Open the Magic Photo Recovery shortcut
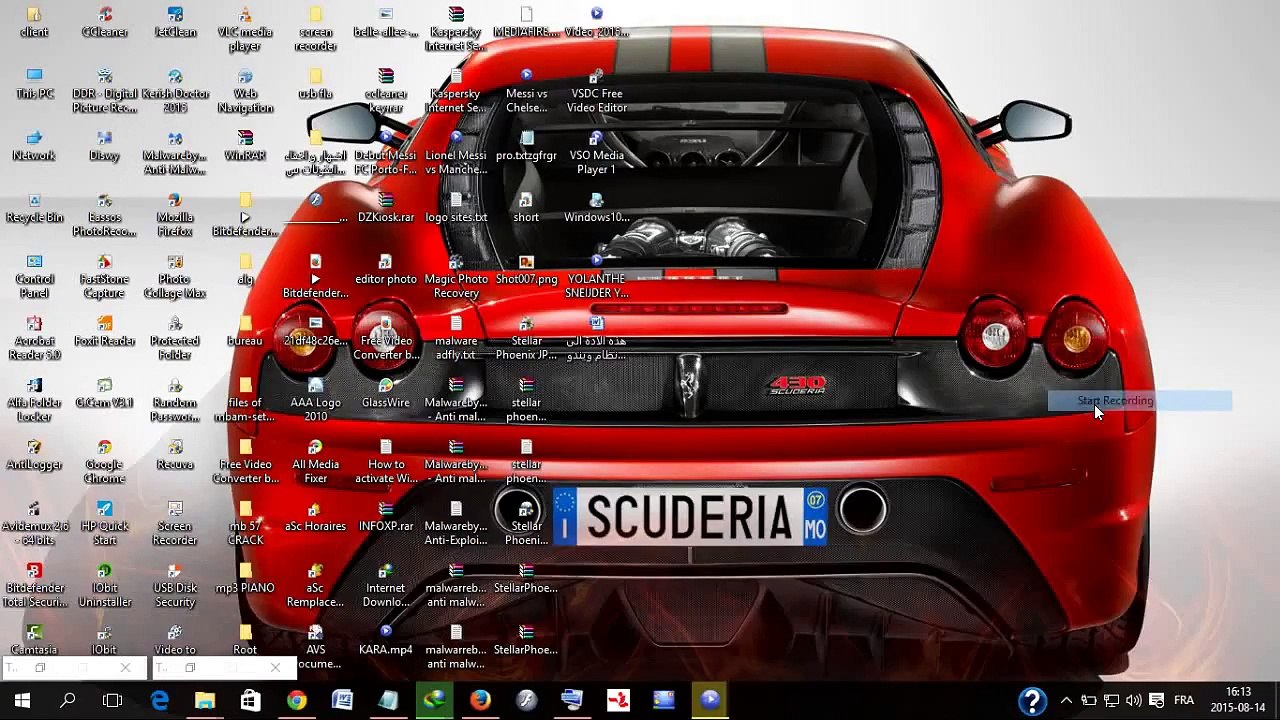Screen dimensions: 1280x720 (x=456, y=278)
